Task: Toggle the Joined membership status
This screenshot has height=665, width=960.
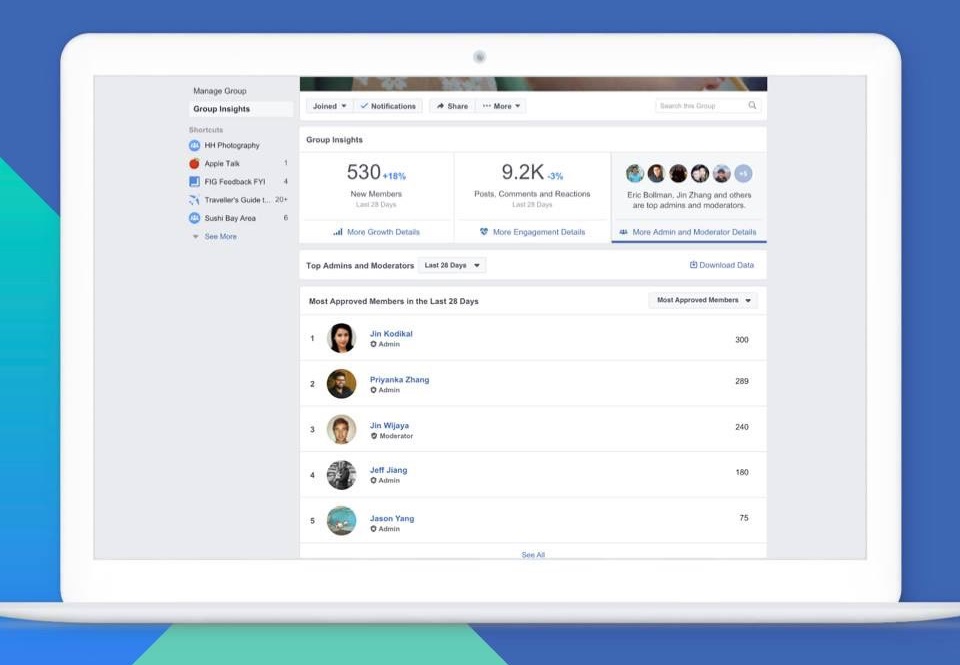Action: click(x=330, y=105)
